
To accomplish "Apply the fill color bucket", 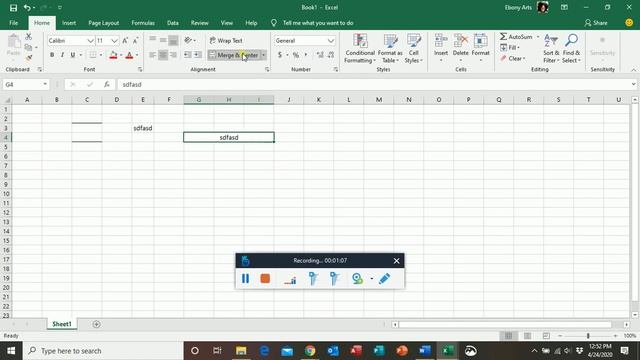I will coord(113,55).
